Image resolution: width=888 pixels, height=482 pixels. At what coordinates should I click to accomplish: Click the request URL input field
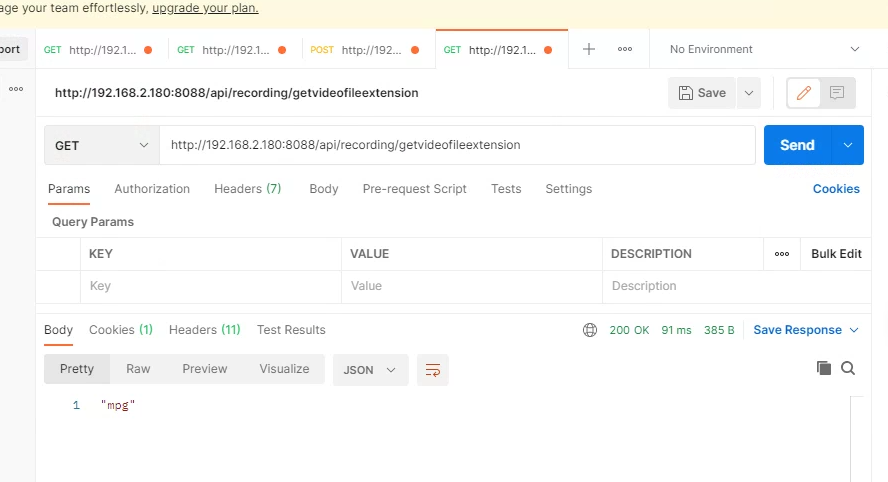coord(457,145)
